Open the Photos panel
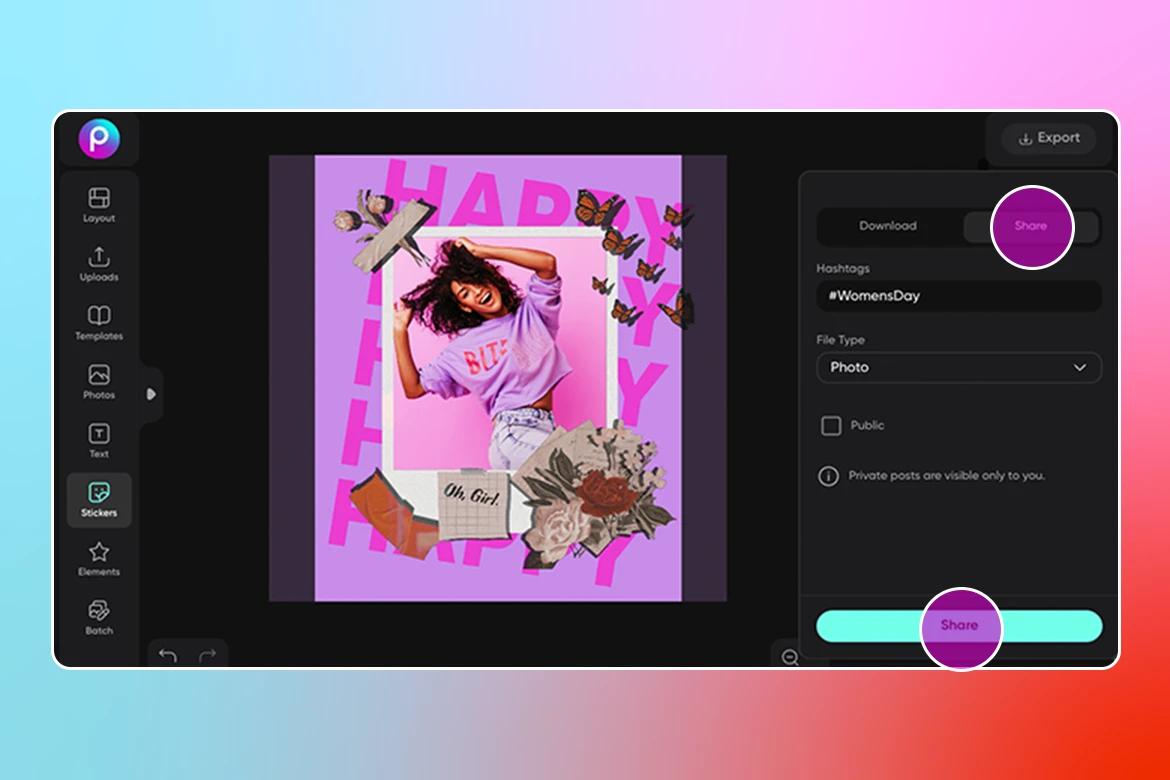Viewport: 1170px width, 780px height. [99, 380]
